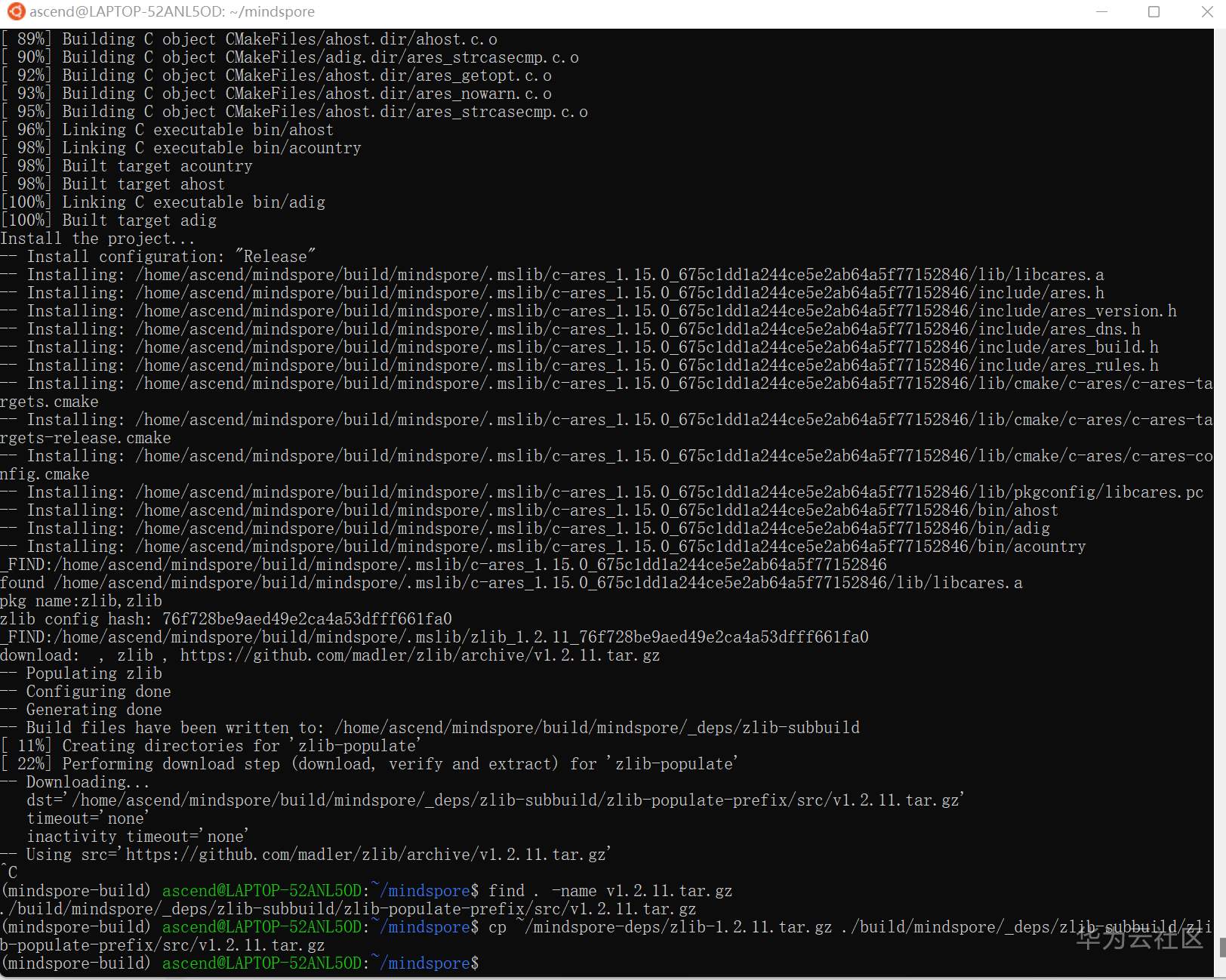This screenshot has height=980, width=1226.
Task: Click the '[ 95%]' ahost.dir/ares_strcasecmp.c.o line
Action: (x=294, y=112)
